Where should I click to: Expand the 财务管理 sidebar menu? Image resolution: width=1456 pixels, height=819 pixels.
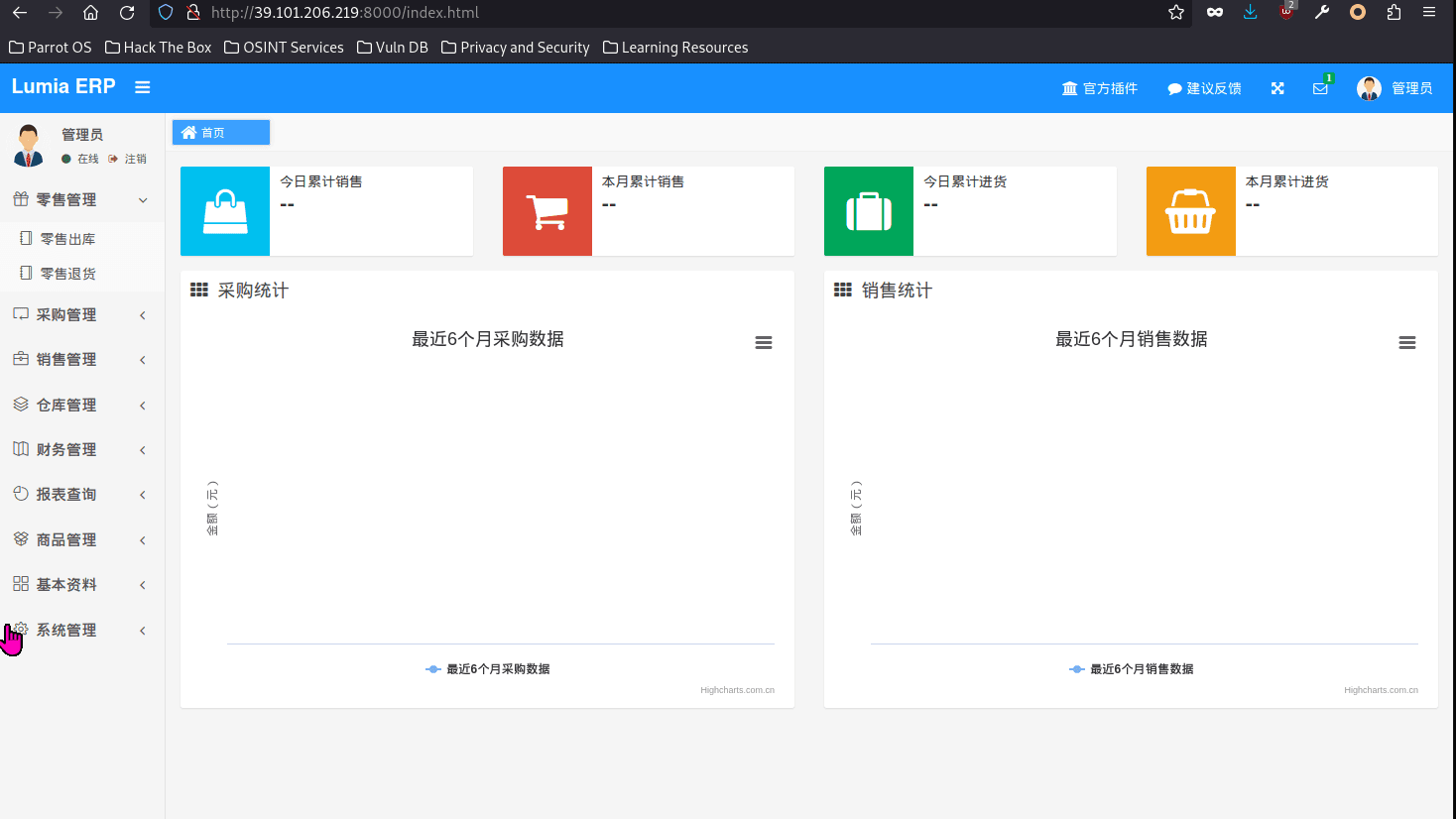point(81,450)
